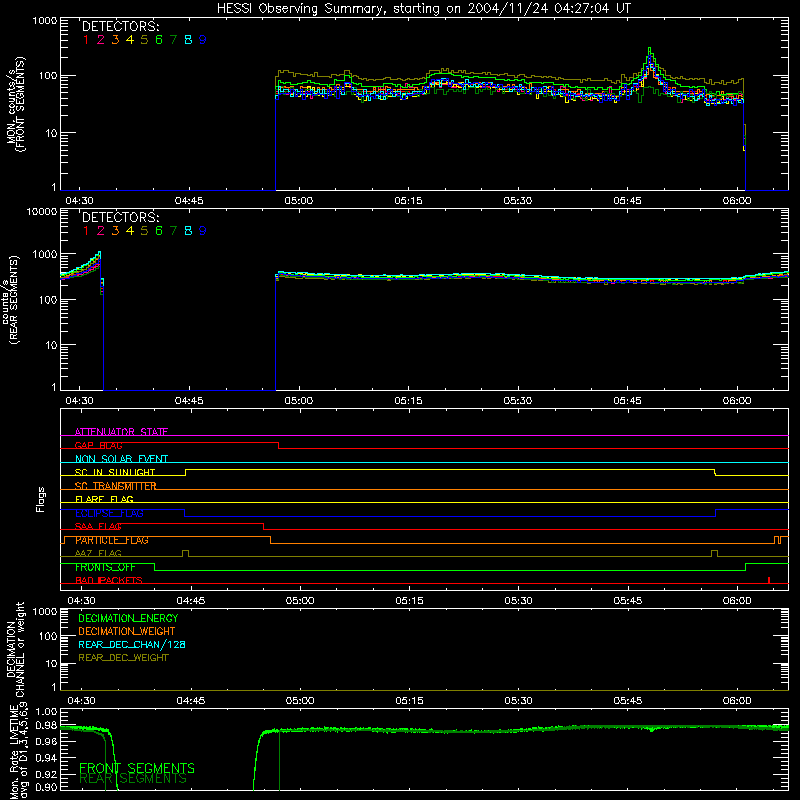800x800 pixels.
Task: Click DETECTORS: heading in front segments panel
Action: (x=120, y=27)
